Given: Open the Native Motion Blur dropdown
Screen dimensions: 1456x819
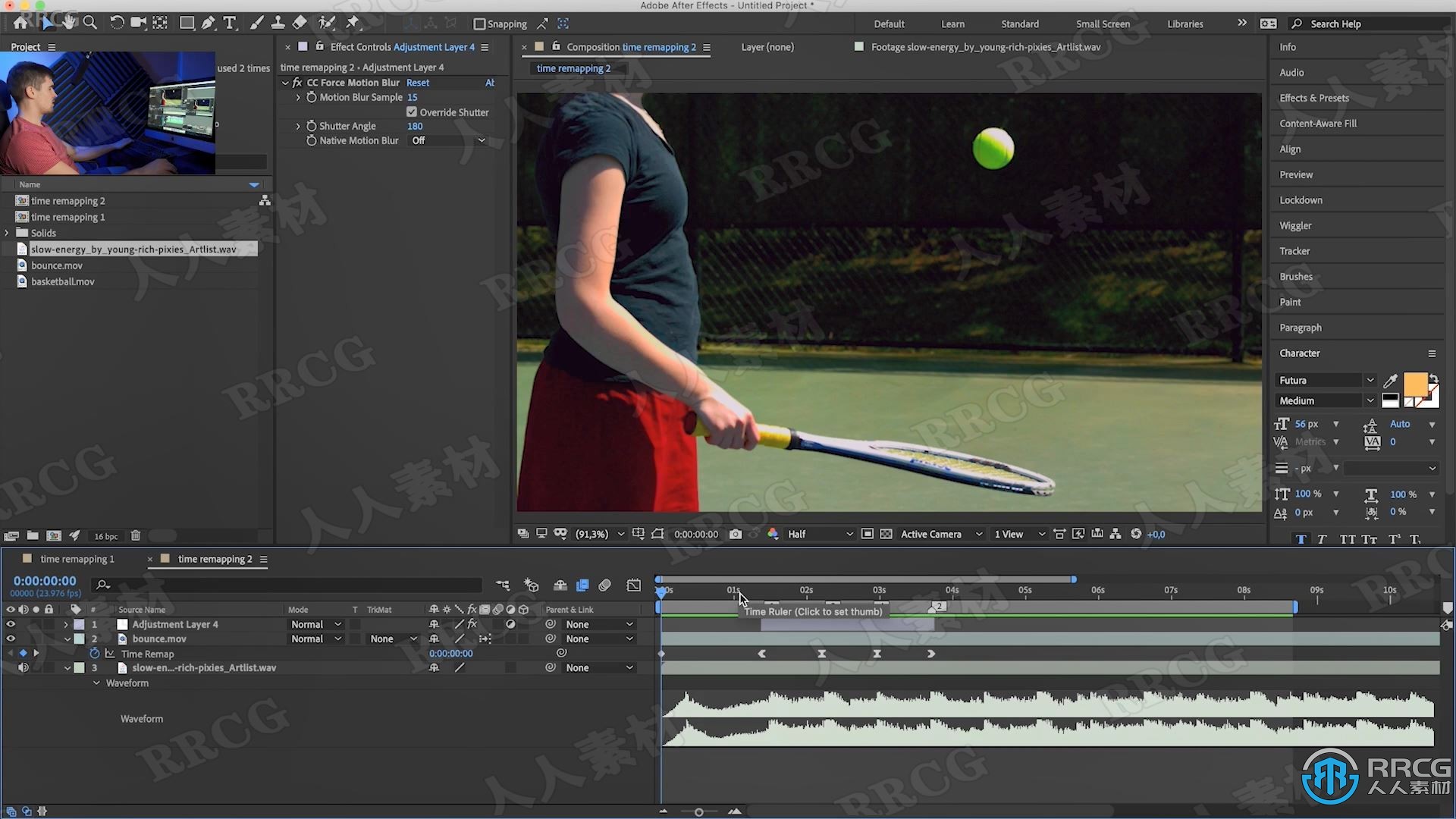Looking at the screenshot, I should point(449,140).
